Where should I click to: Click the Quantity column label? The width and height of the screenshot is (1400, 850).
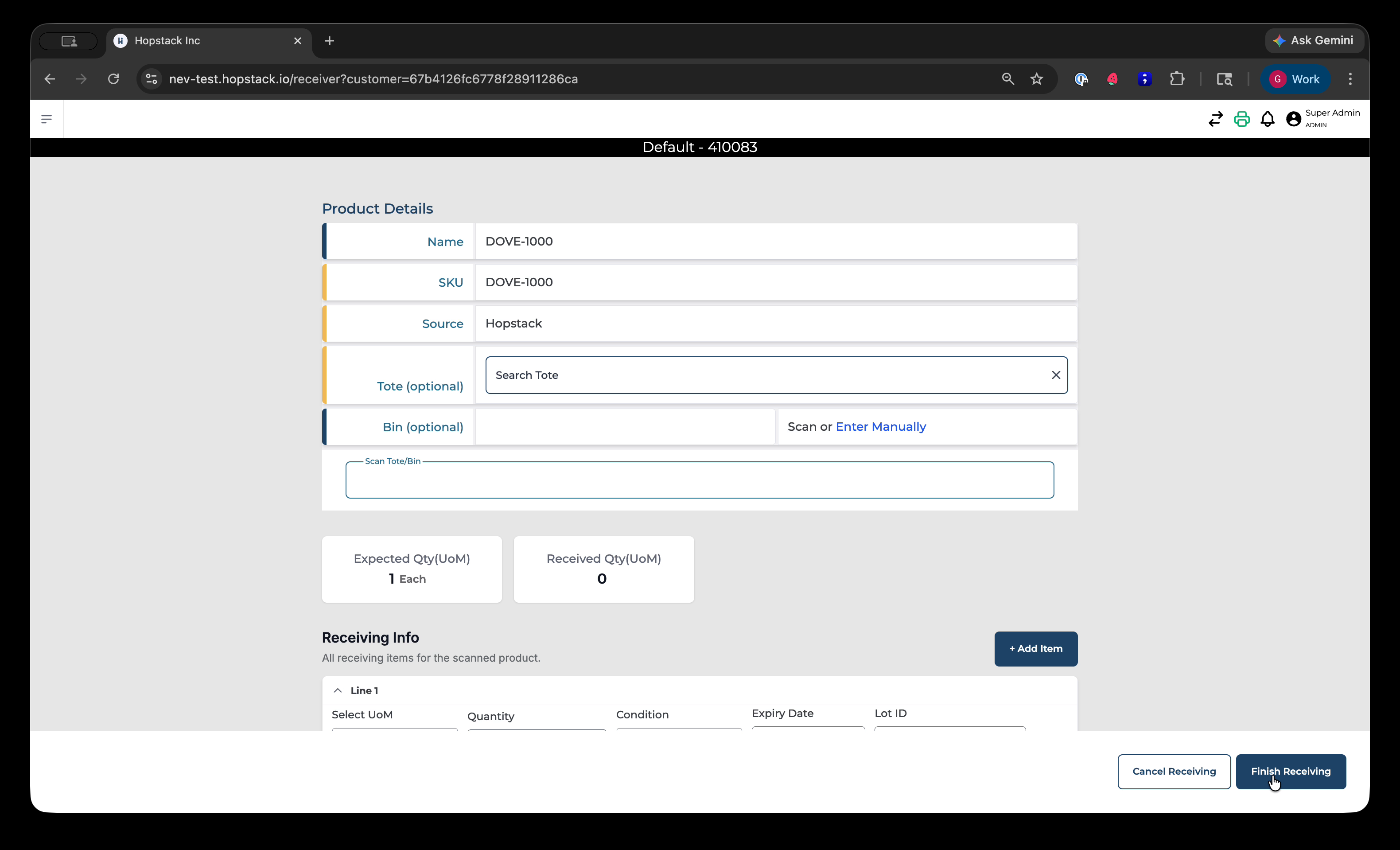490,717
